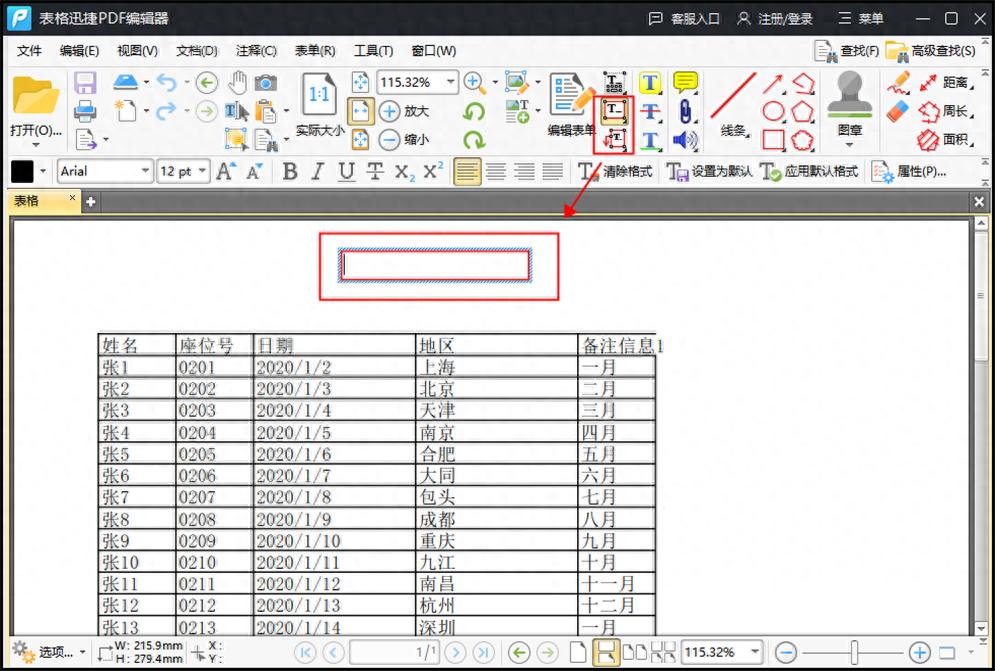Select the Stamp (图章) tool
This screenshot has height=671, width=995.
tap(850, 104)
